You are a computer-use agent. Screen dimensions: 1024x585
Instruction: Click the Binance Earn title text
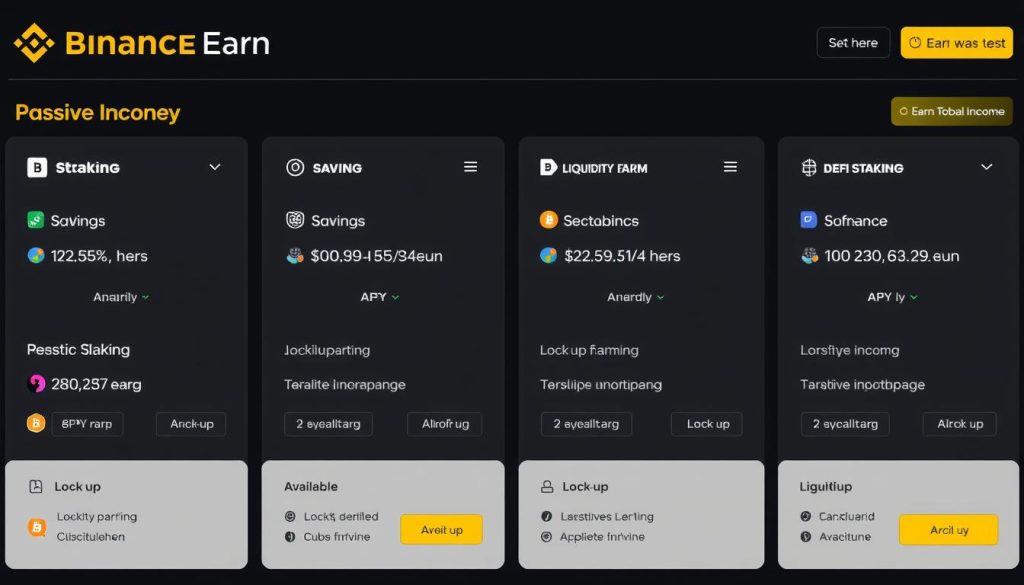click(168, 43)
